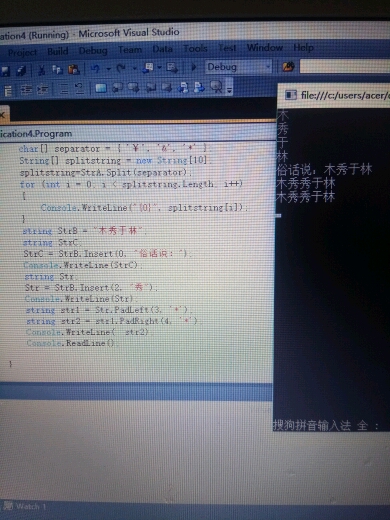This screenshot has height=520, width=390.
Task: Click the Undo arrow icon
Action: 96,69
